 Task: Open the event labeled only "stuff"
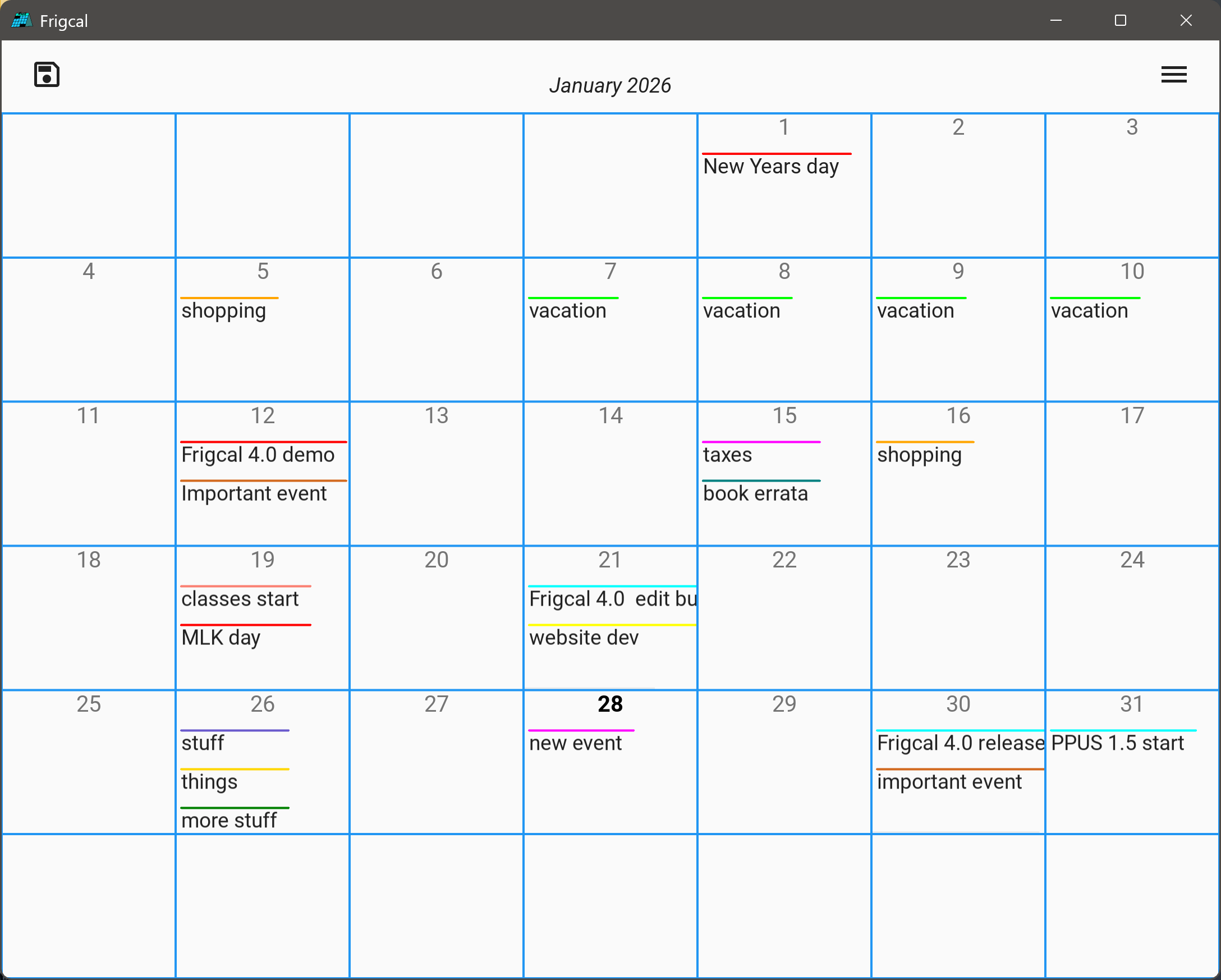(203, 743)
